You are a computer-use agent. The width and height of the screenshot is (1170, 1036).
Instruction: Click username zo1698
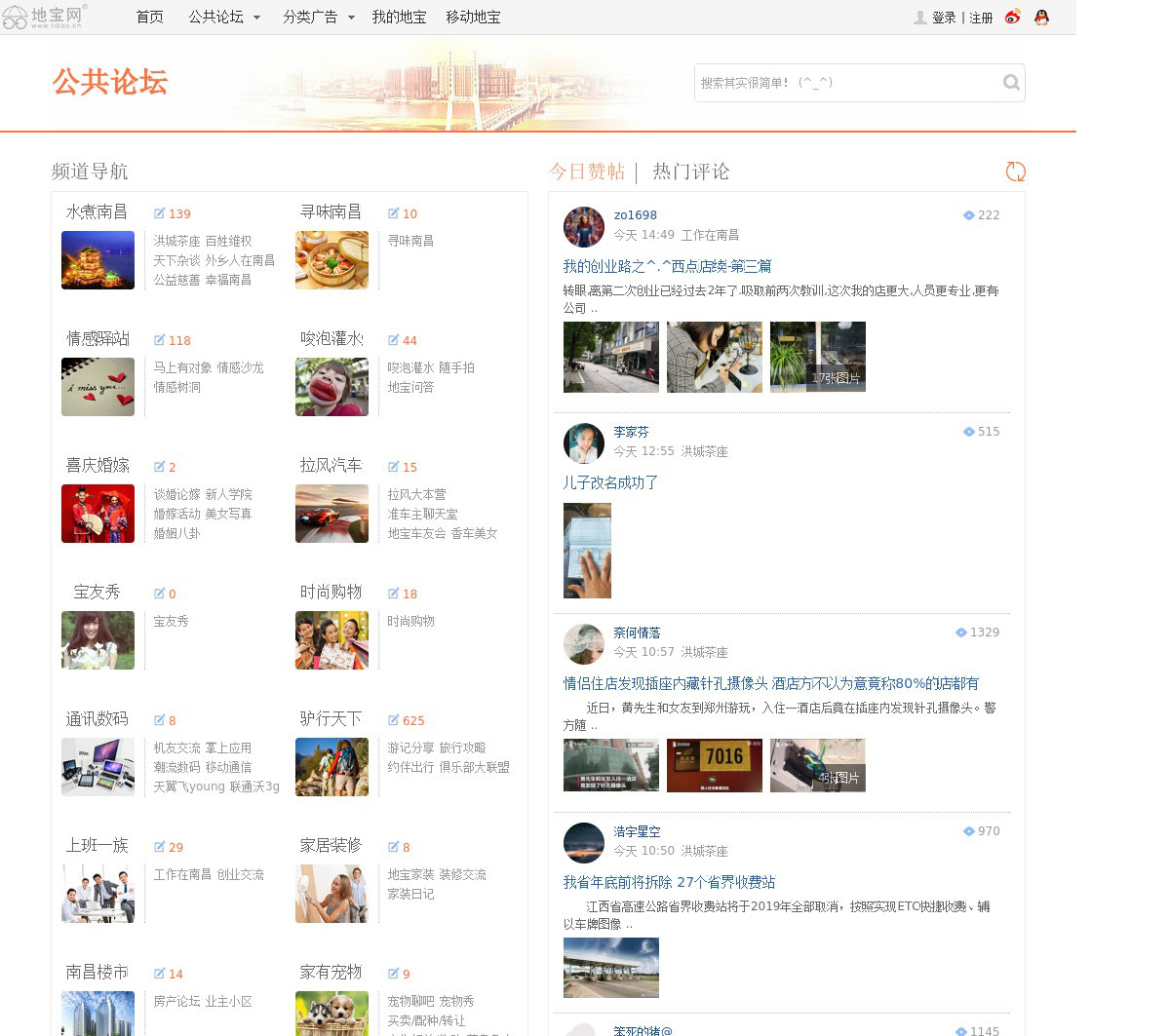click(x=635, y=215)
